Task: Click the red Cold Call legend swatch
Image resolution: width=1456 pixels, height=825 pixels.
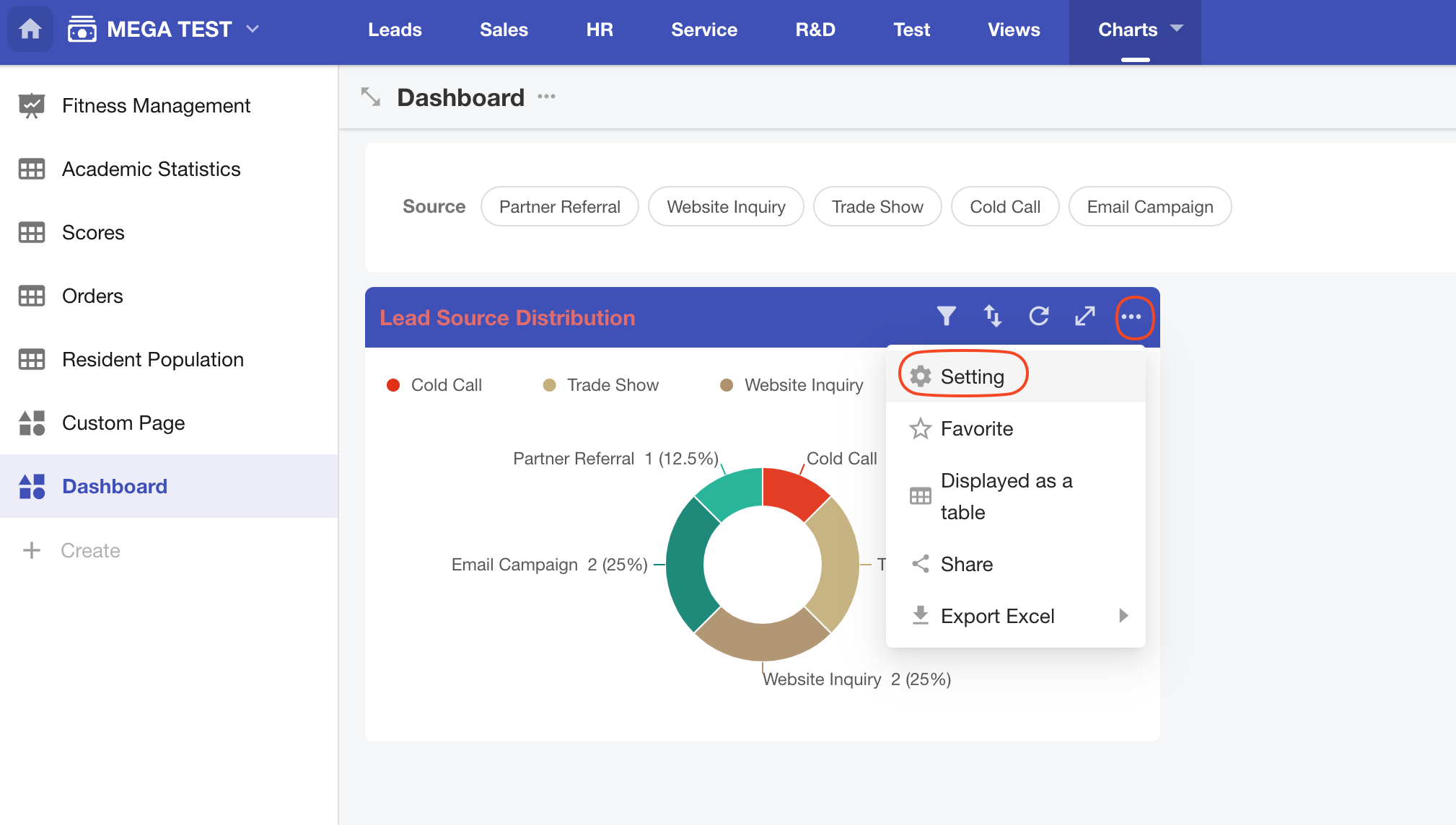Action: 393,385
